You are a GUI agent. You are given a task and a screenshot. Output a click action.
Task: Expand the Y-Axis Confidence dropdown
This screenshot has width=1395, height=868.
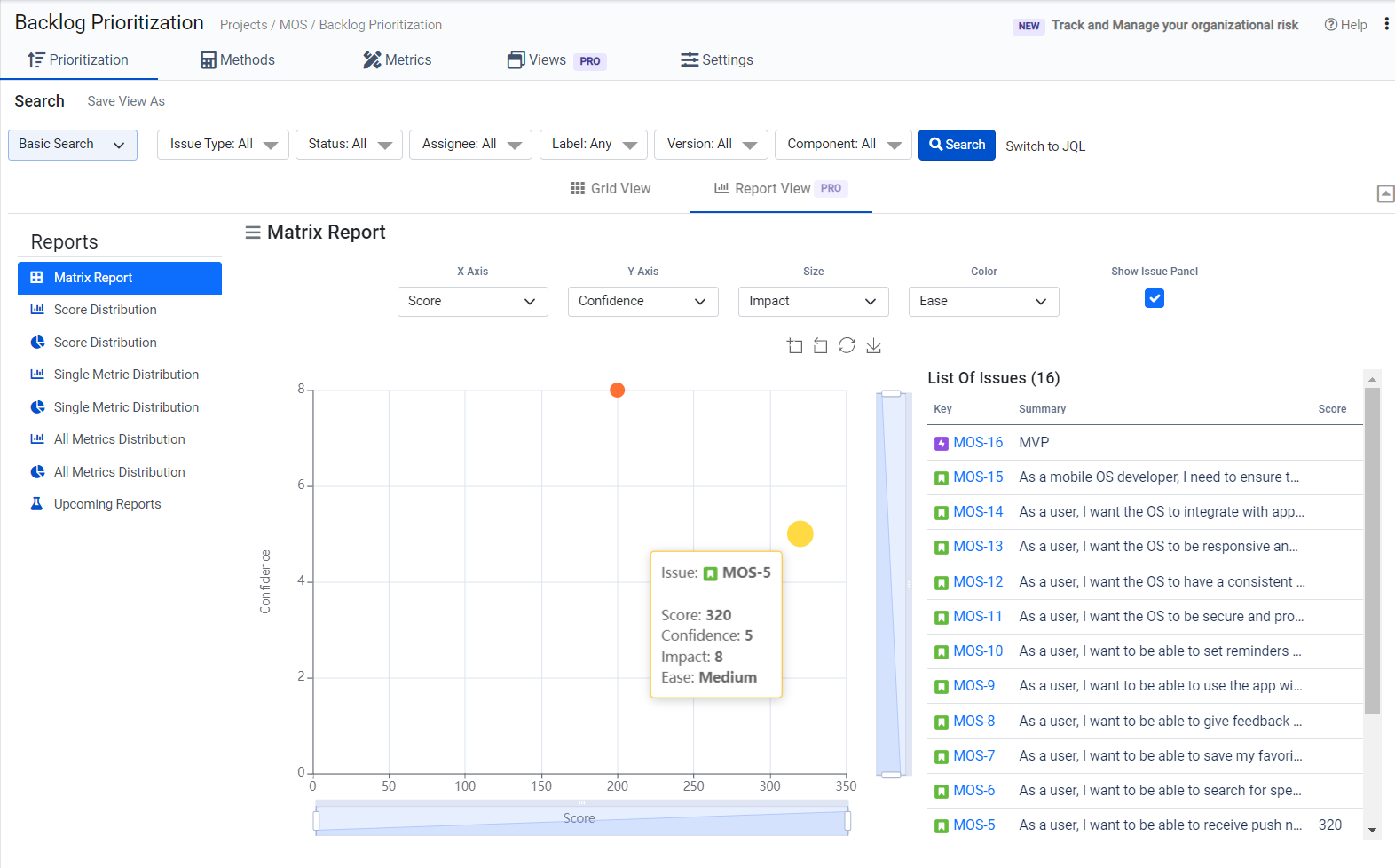coord(642,302)
